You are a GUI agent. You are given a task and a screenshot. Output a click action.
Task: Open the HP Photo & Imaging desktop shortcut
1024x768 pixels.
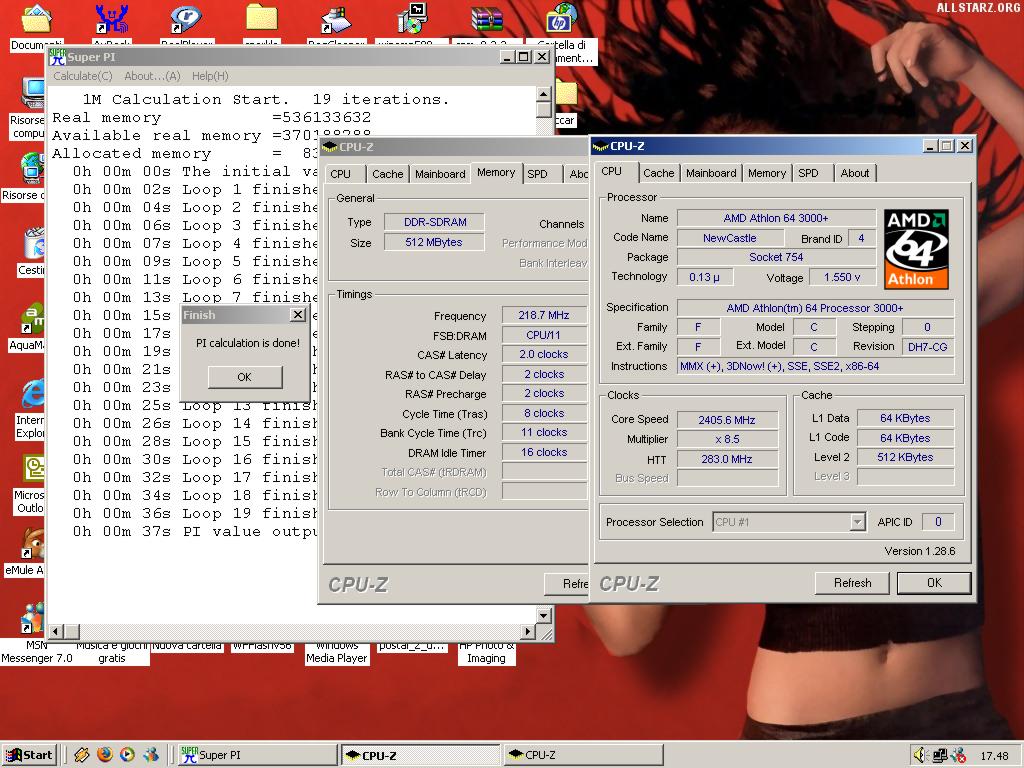[x=487, y=653]
